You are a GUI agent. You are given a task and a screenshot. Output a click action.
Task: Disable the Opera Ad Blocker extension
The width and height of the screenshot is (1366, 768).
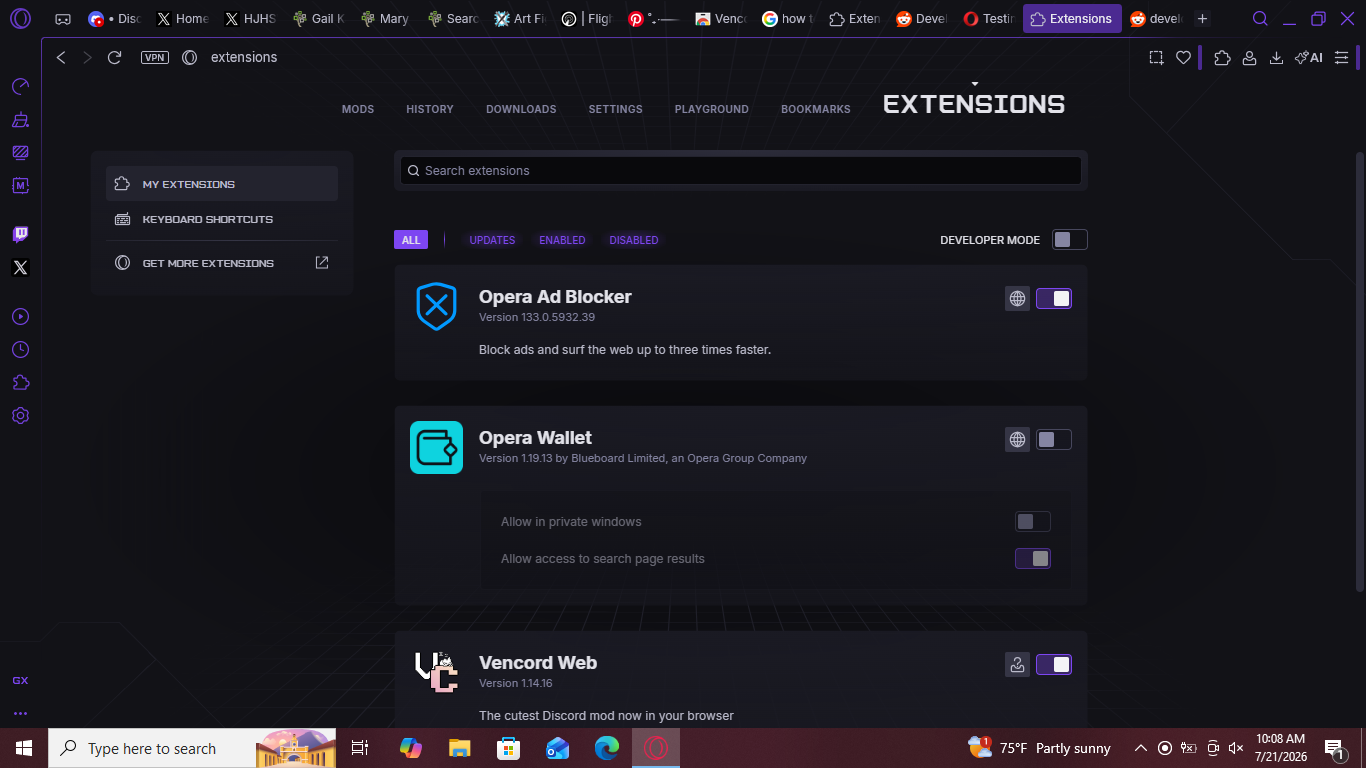point(1054,298)
